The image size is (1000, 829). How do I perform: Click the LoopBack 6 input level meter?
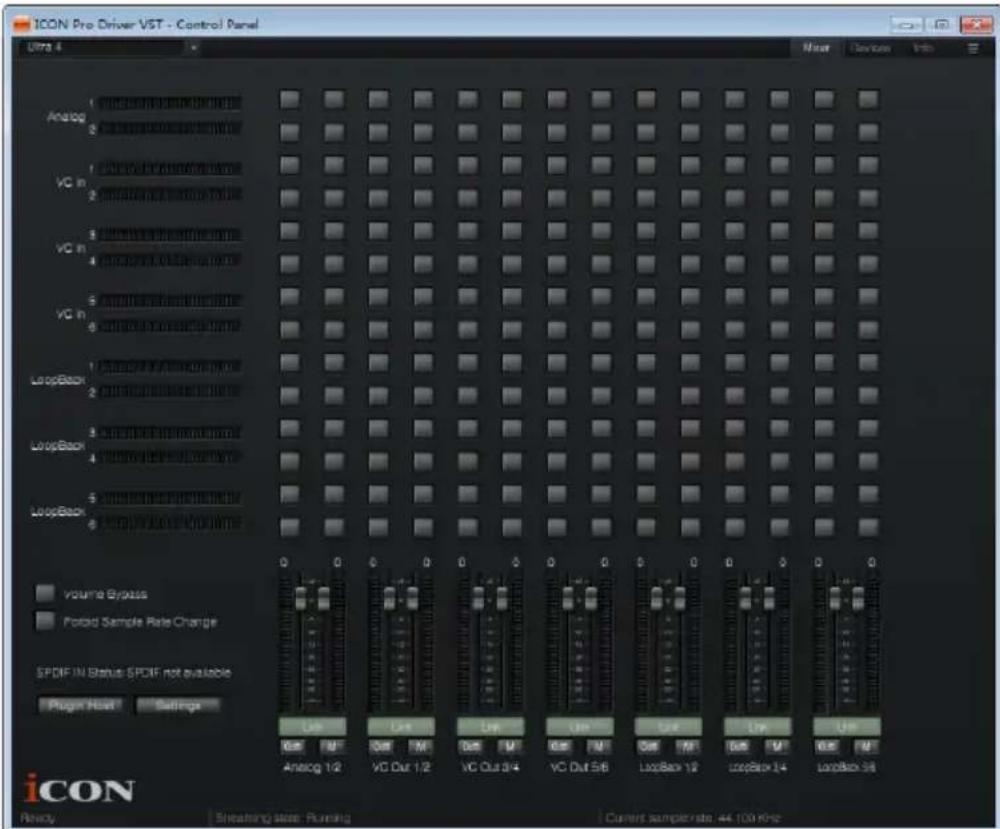(x=170, y=524)
